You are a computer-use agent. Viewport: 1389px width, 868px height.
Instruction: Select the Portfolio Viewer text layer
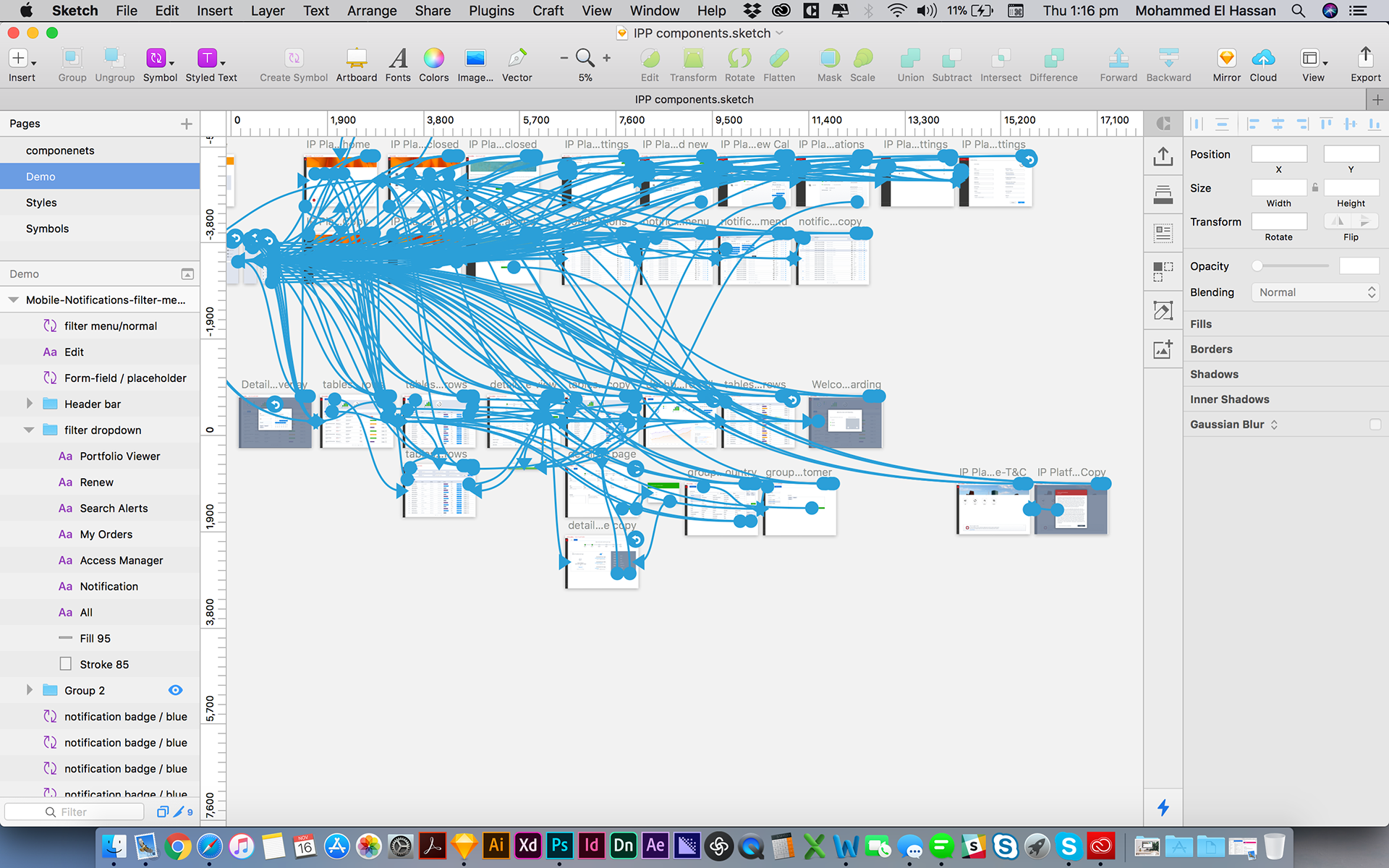tap(120, 456)
